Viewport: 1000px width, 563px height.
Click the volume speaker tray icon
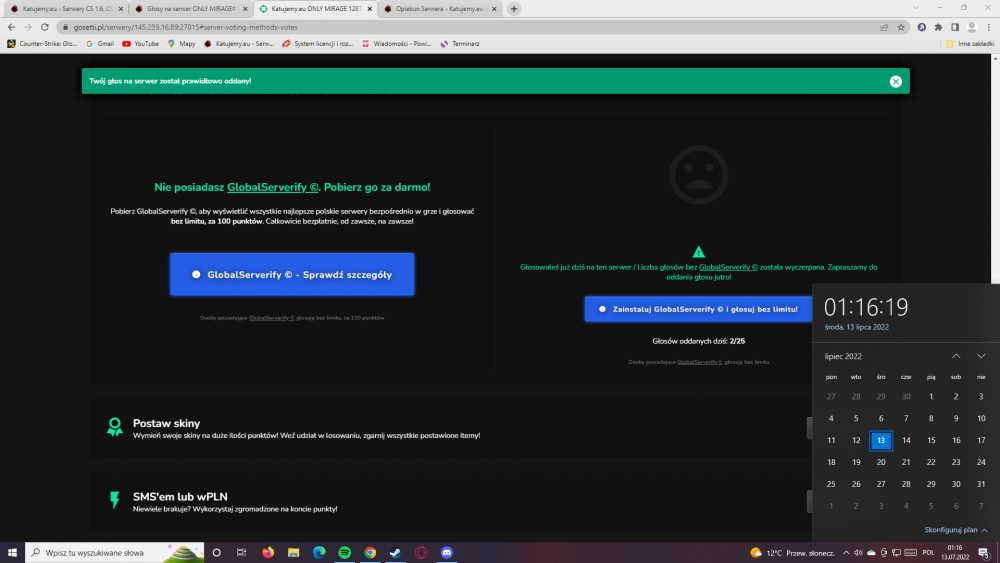[x=858, y=553]
